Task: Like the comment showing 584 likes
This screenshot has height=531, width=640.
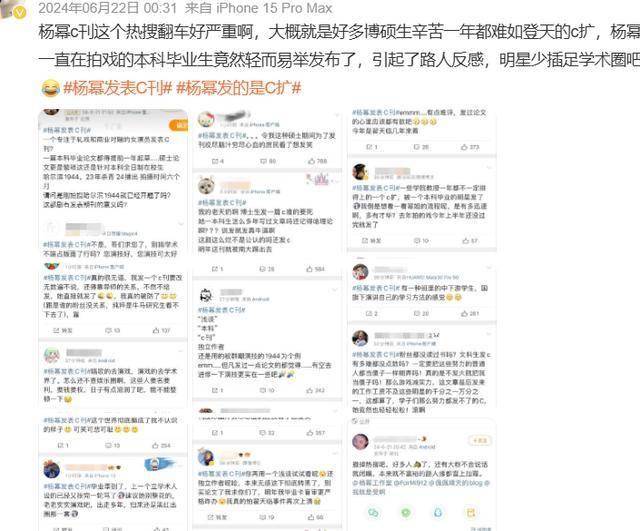Action: tap(315, 269)
